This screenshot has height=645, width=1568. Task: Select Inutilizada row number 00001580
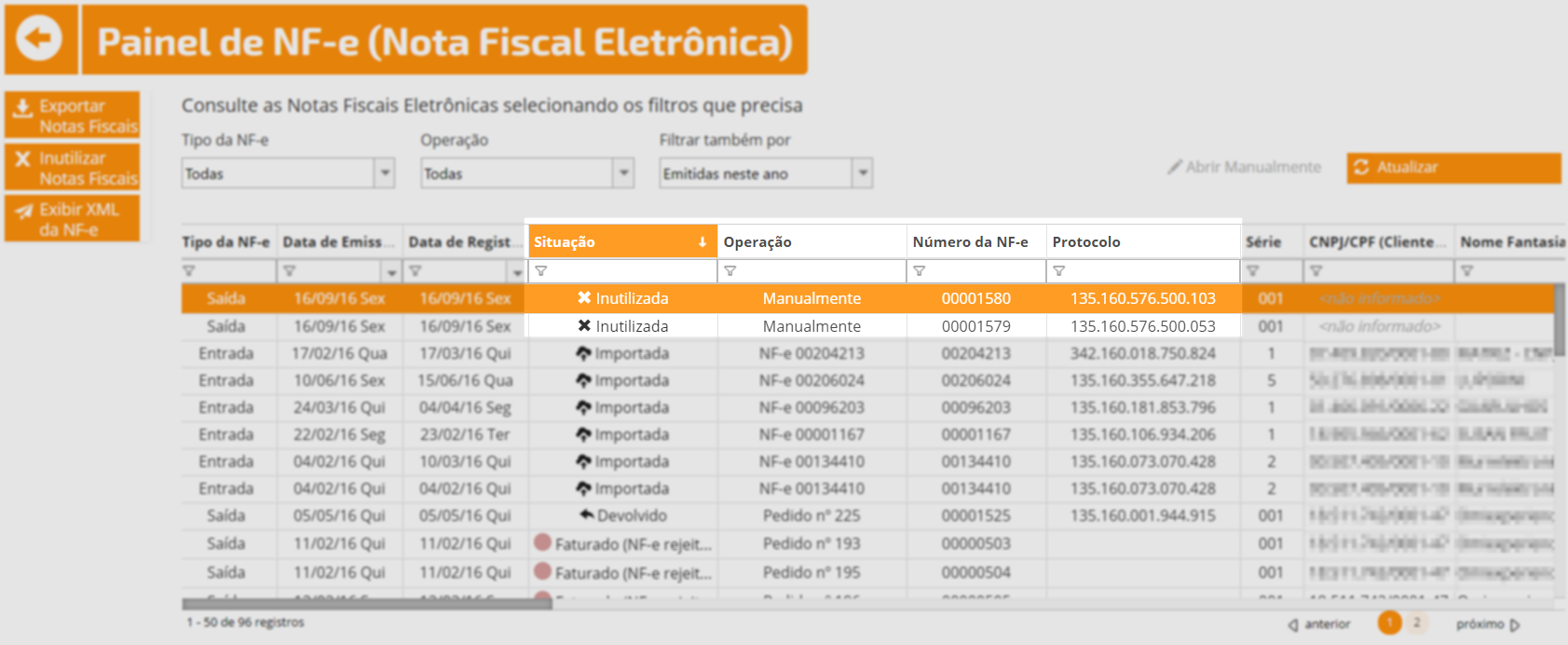(867, 298)
